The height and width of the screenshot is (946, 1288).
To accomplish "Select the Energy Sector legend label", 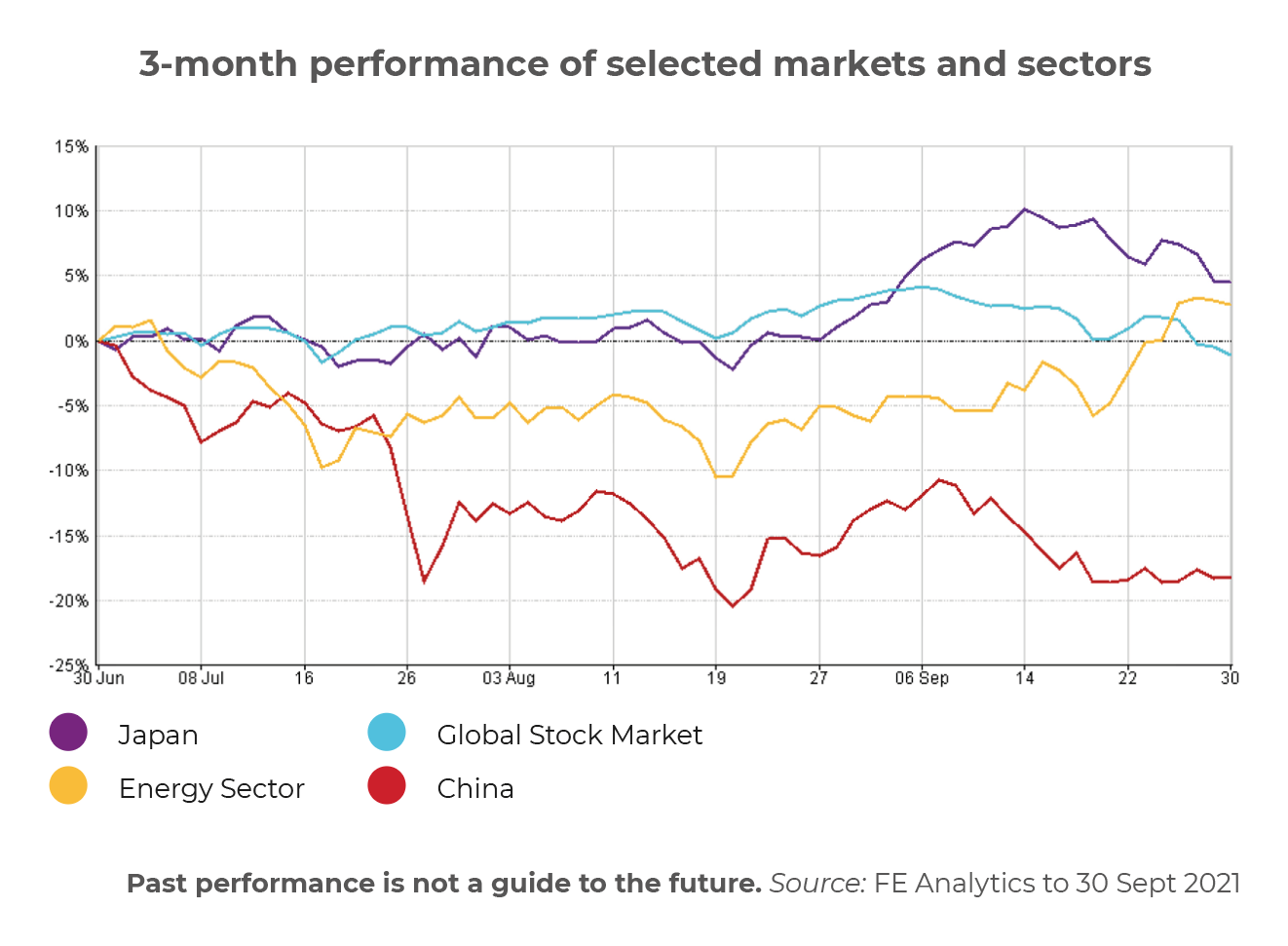I will 211,788.
